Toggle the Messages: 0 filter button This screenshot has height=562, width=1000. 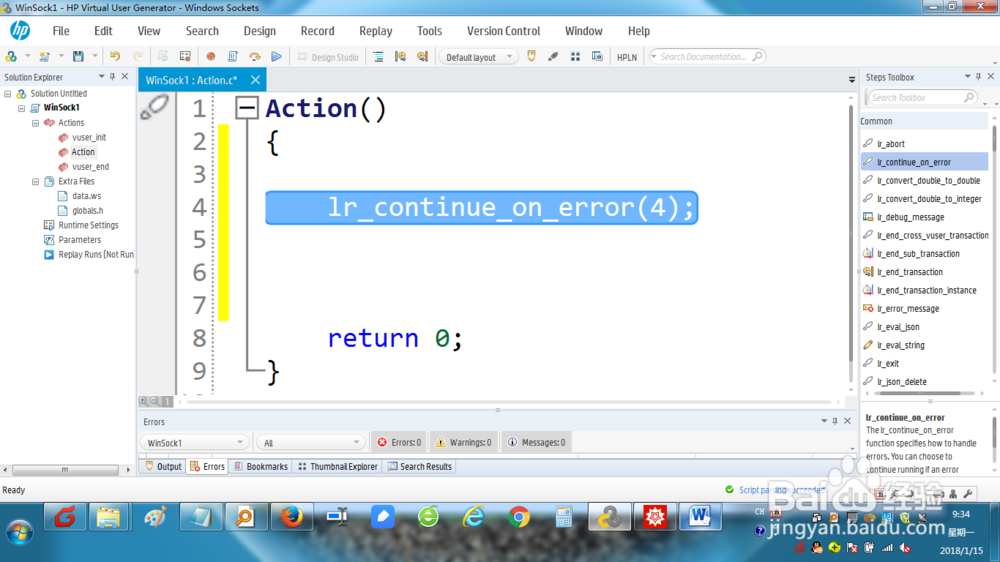point(536,442)
